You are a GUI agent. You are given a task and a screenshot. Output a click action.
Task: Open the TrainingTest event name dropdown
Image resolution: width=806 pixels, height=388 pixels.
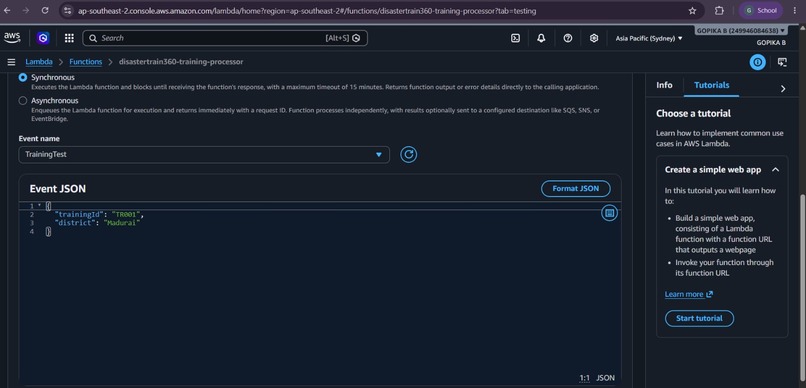[x=204, y=154]
